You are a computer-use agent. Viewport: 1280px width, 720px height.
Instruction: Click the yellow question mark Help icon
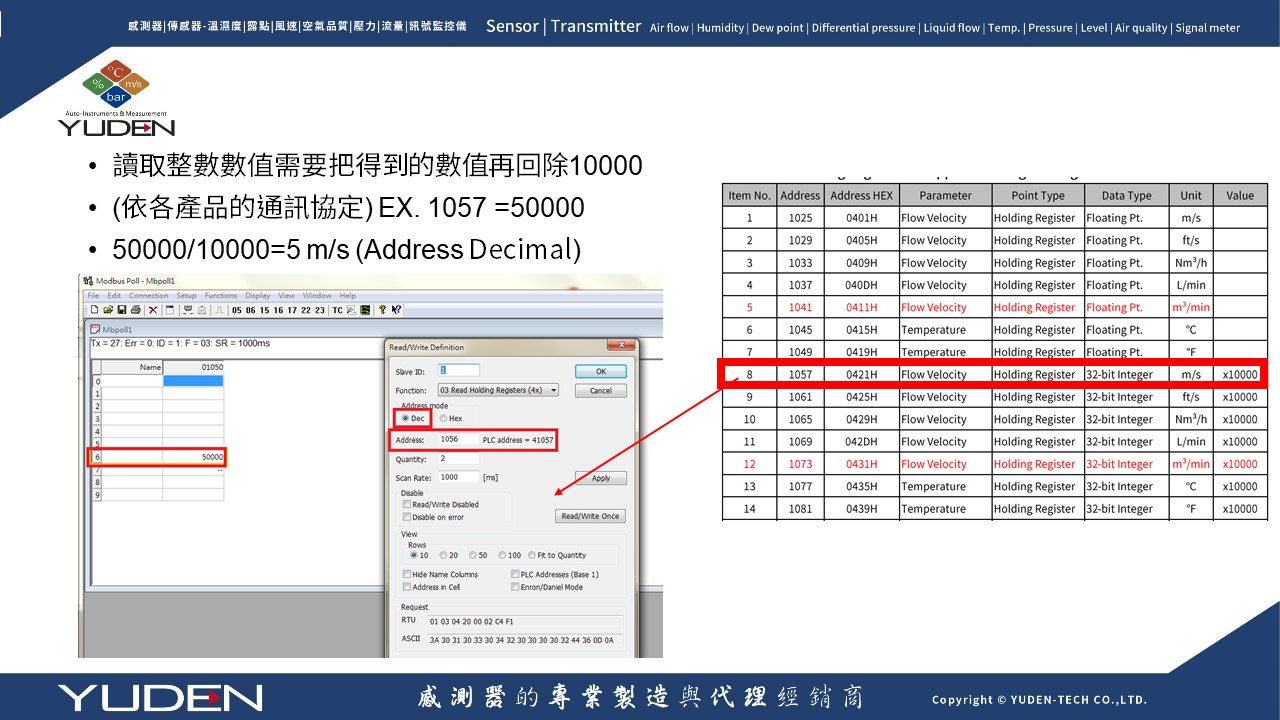pos(382,310)
